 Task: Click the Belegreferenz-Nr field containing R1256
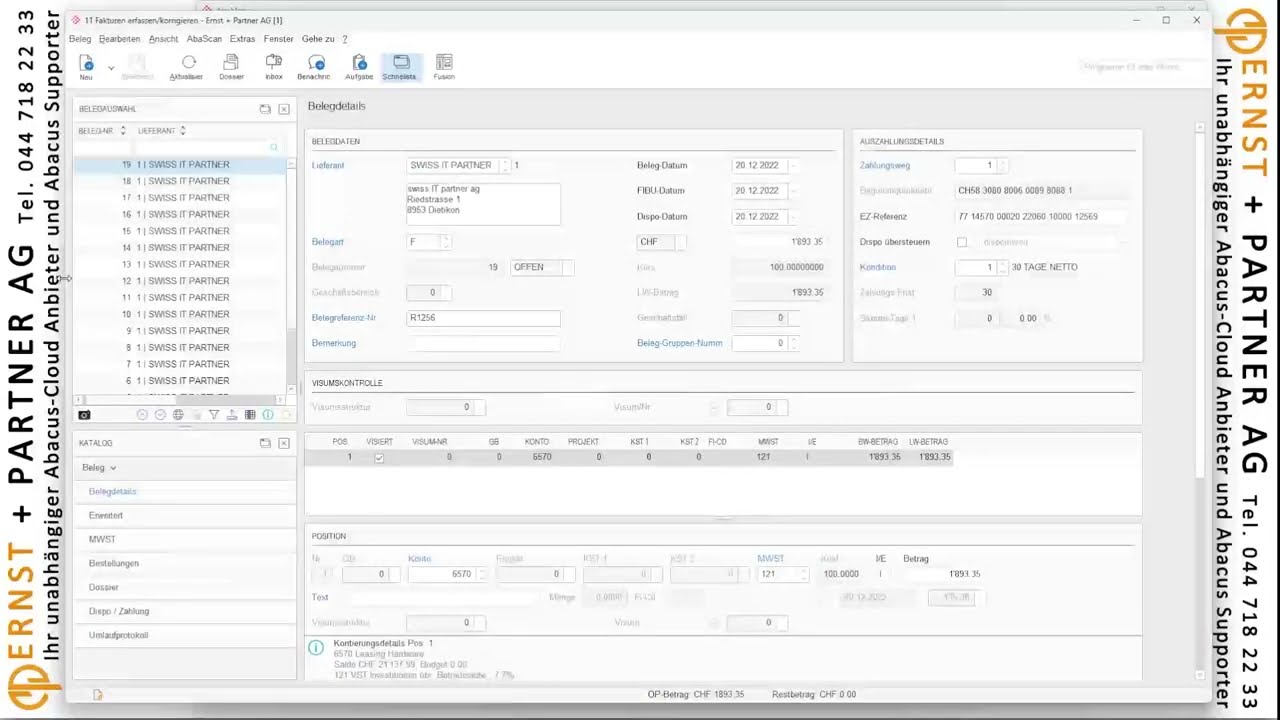click(x=483, y=318)
